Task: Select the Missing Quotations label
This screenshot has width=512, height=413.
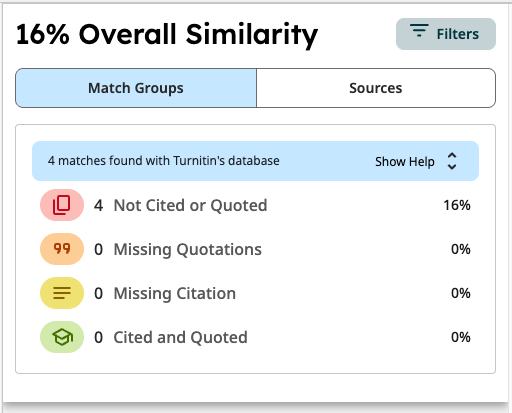Action: click(x=188, y=249)
